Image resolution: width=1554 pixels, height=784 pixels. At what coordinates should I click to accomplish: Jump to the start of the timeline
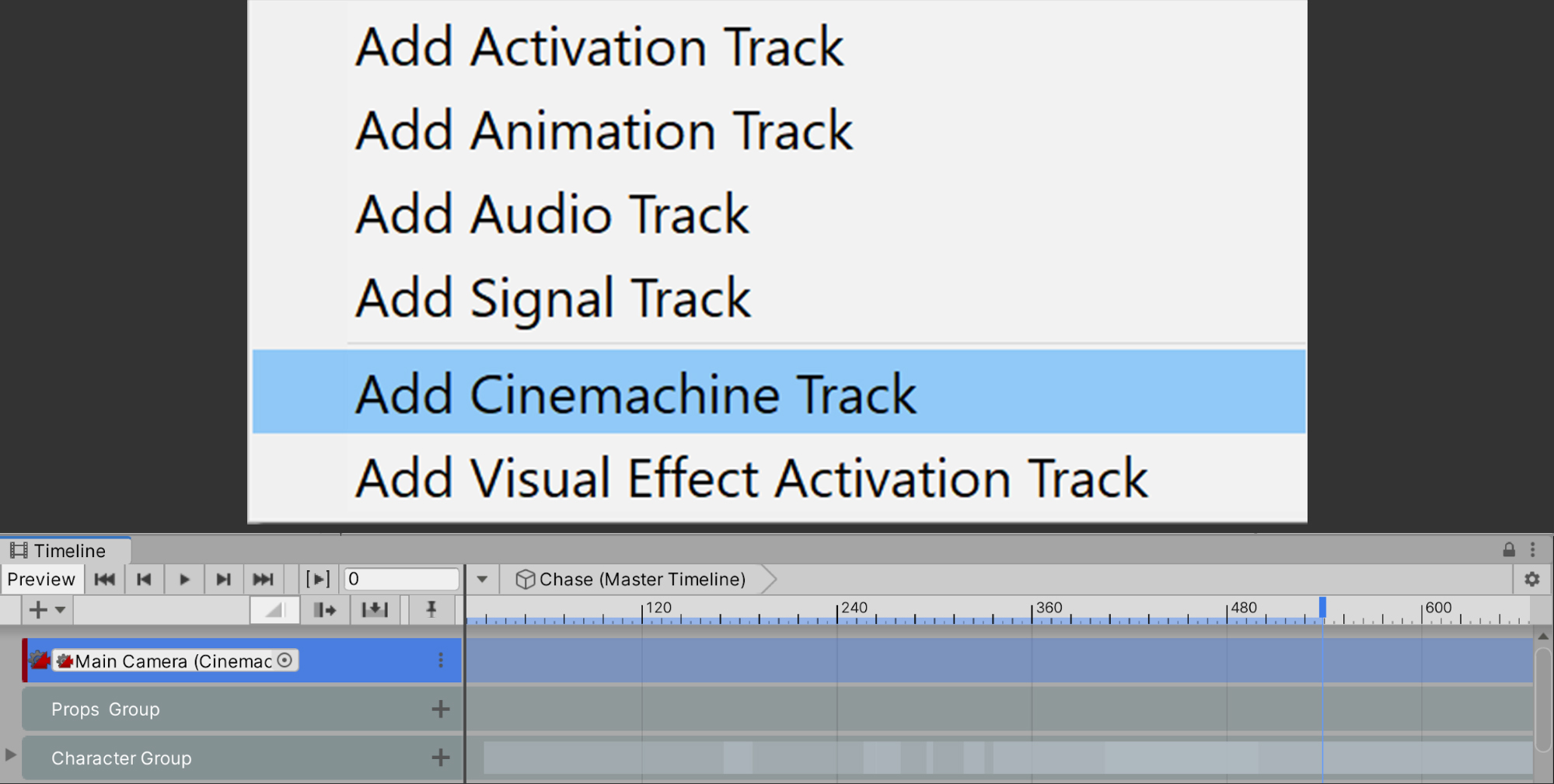click(x=104, y=580)
